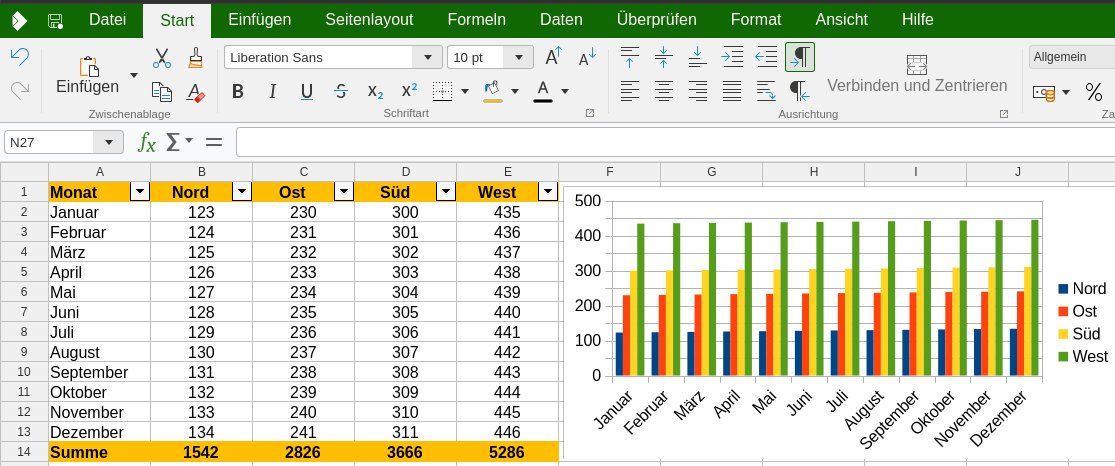Click the Cut scissors icon
Image resolution: width=1115 pixels, height=466 pixels.
tap(161, 59)
